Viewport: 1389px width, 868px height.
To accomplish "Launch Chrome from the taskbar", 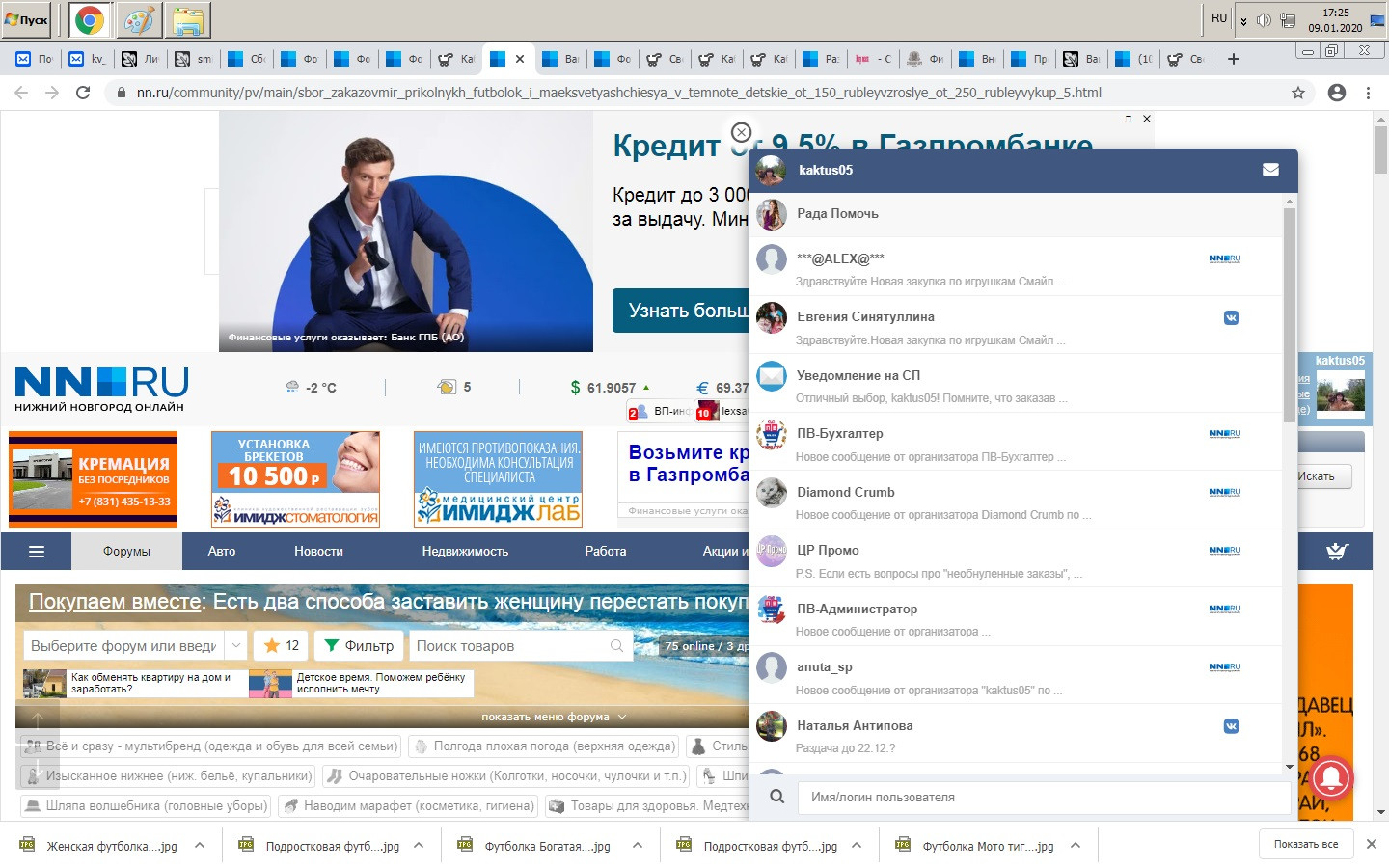I will pyautogui.click(x=90, y=19).
